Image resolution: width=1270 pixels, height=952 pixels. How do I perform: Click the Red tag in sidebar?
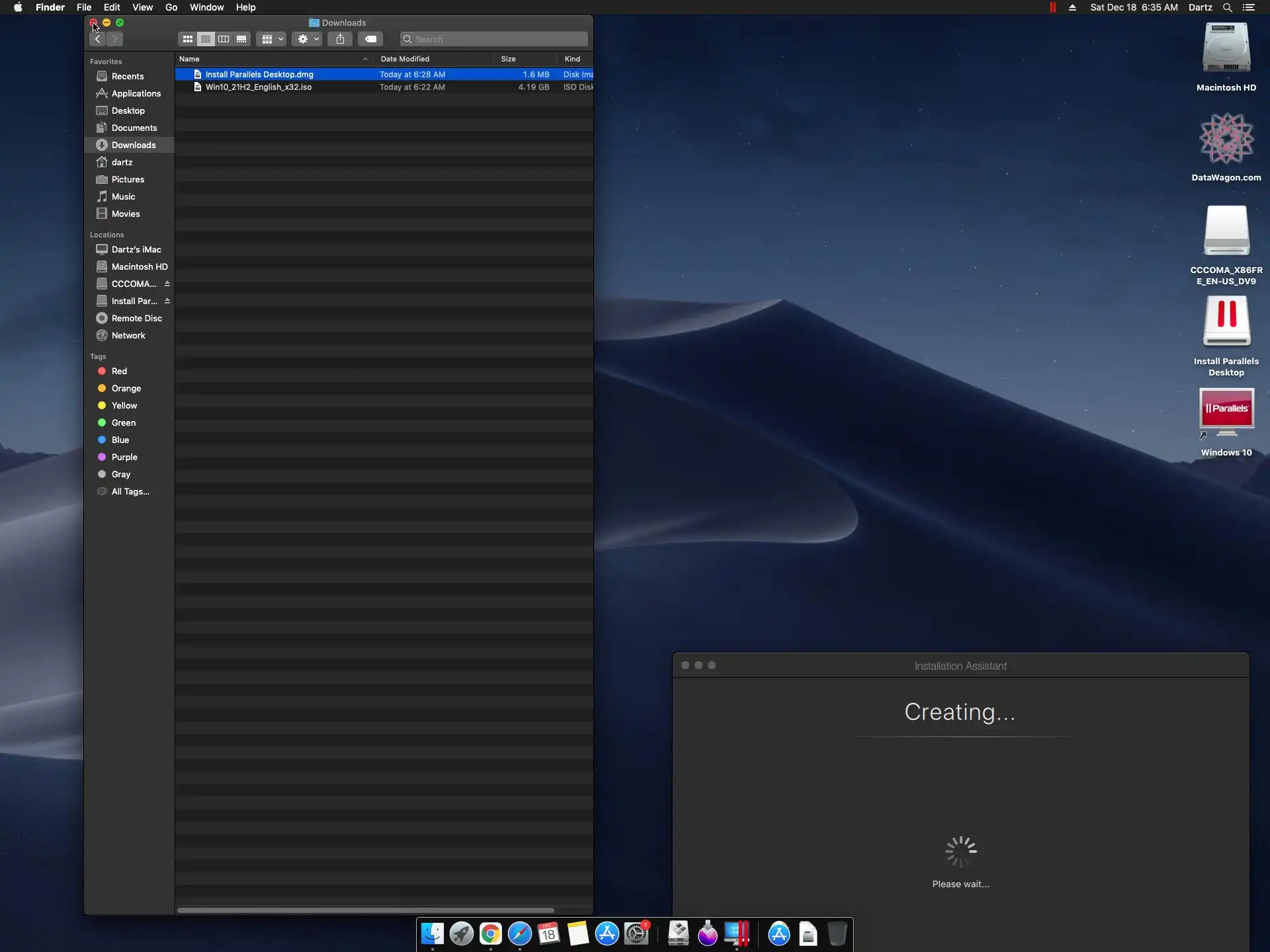point(119,371)
